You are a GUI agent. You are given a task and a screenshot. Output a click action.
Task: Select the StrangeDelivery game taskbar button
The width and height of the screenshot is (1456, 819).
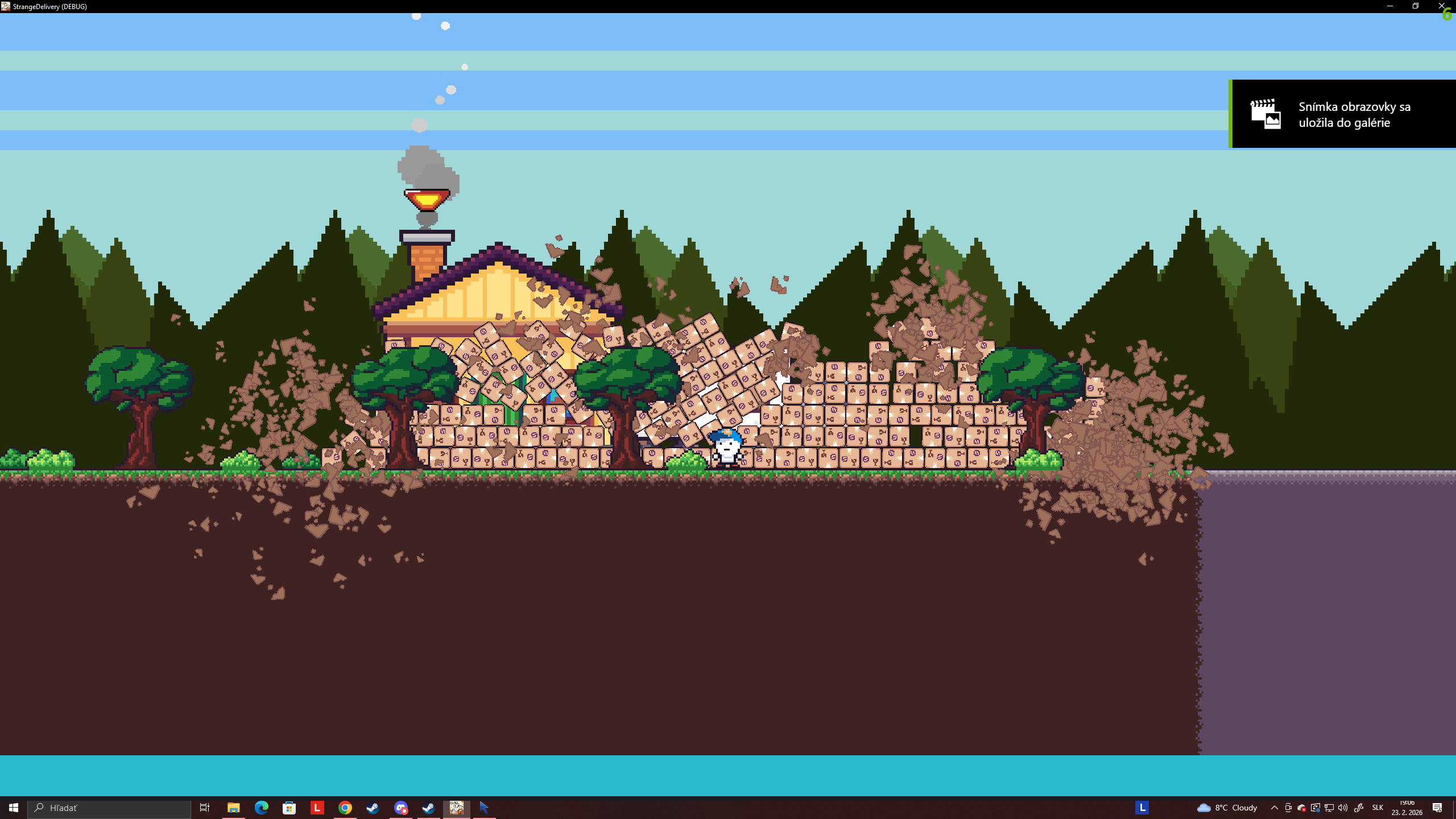(456, 808)
